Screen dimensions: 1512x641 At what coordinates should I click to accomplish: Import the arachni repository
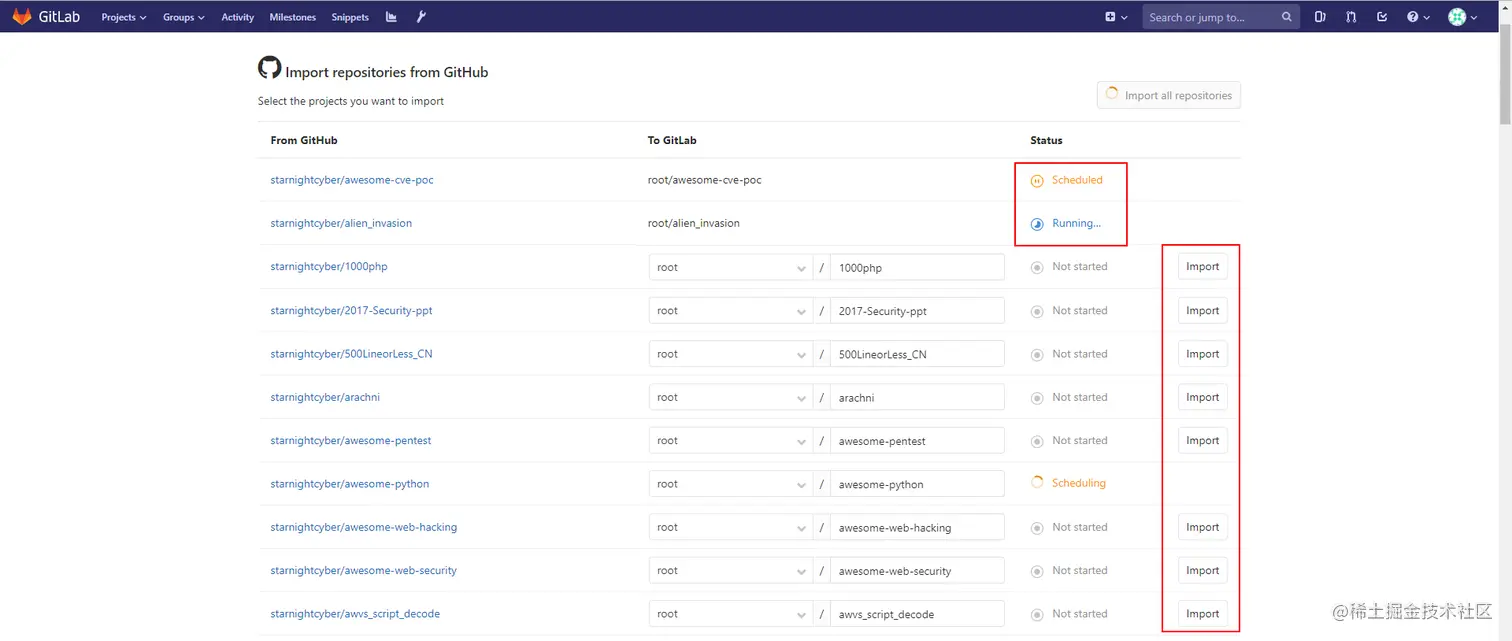1202,397
